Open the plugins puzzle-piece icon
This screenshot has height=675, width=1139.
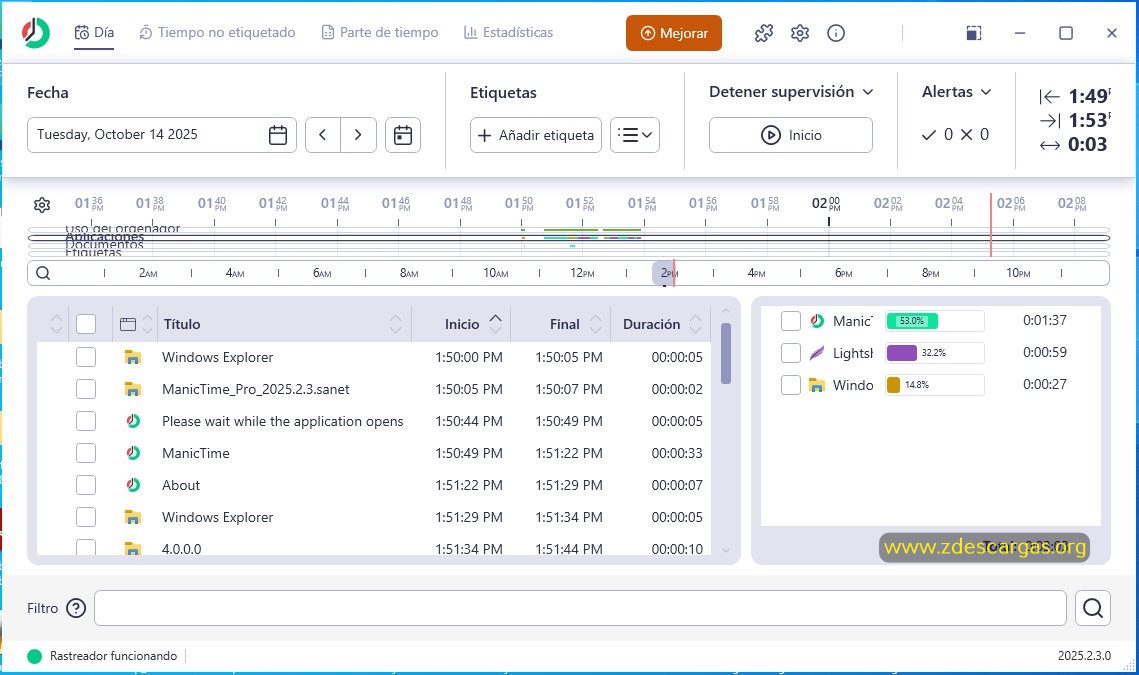pos(763,33)
